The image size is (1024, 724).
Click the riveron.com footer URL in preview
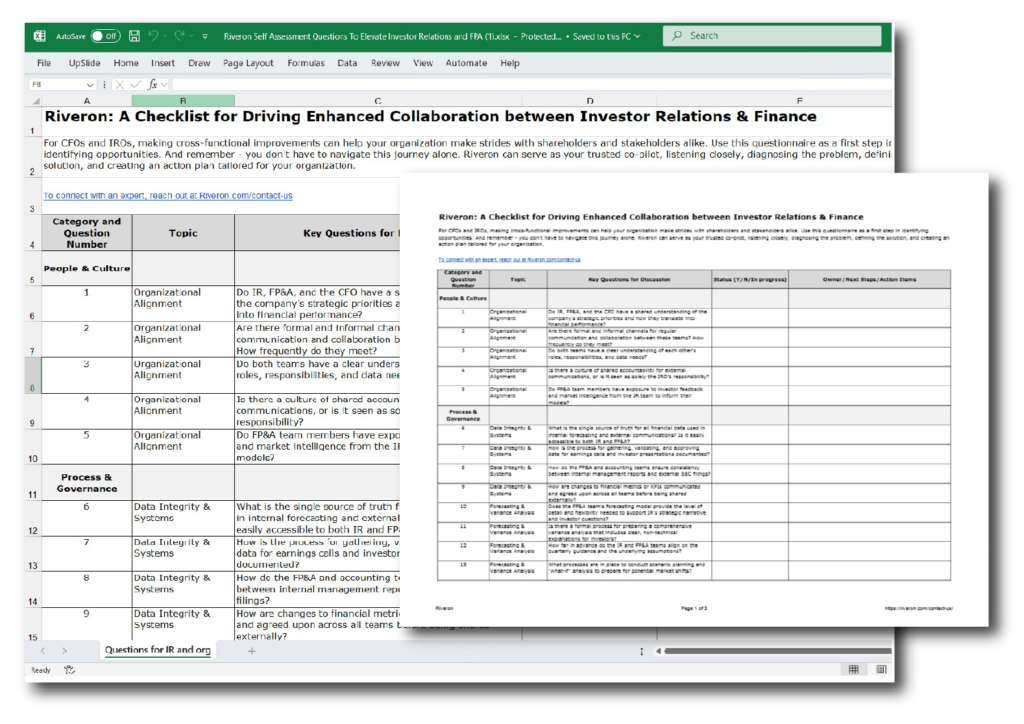tap(919, 608)
